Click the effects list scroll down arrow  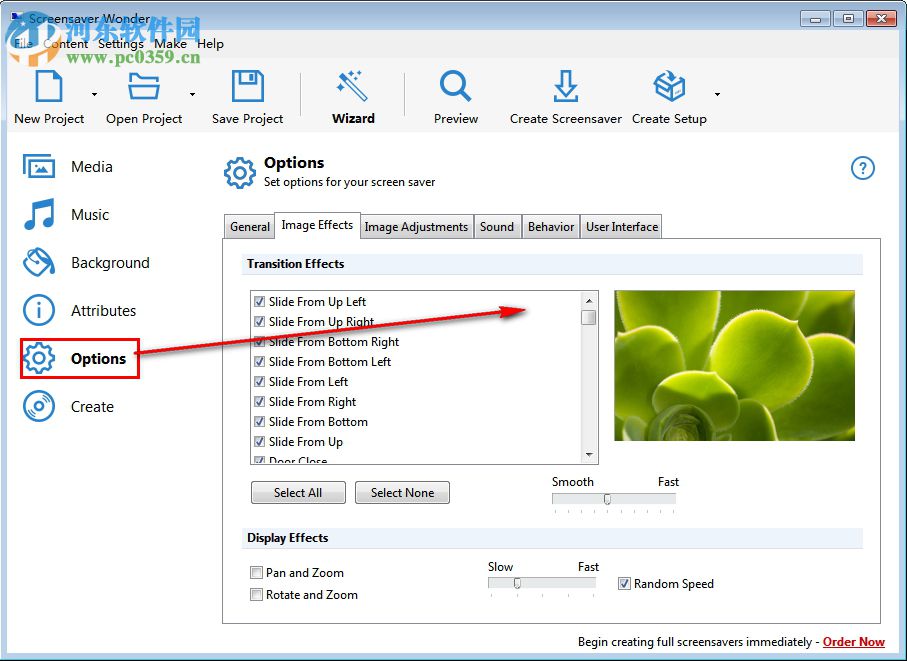pos(589,455)
